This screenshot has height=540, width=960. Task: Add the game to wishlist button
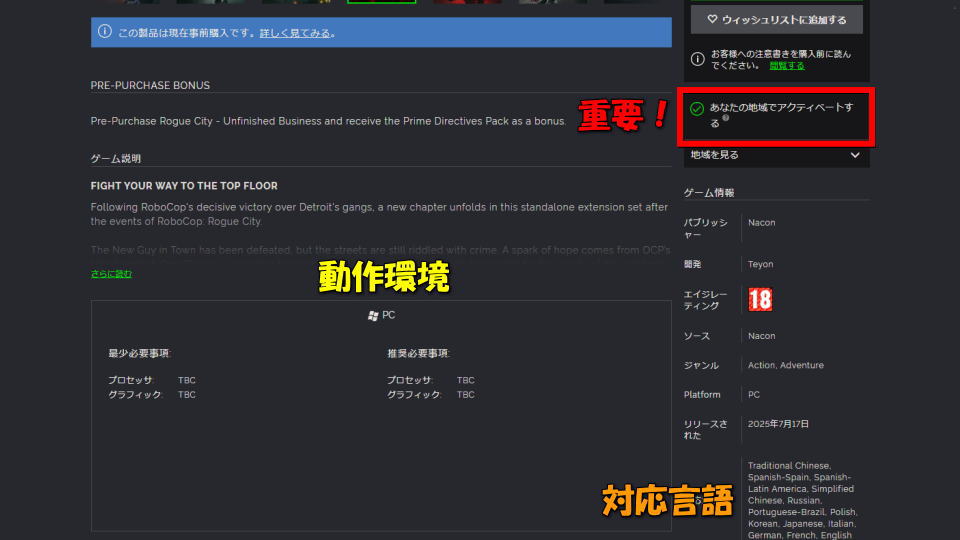pos(776,20)
